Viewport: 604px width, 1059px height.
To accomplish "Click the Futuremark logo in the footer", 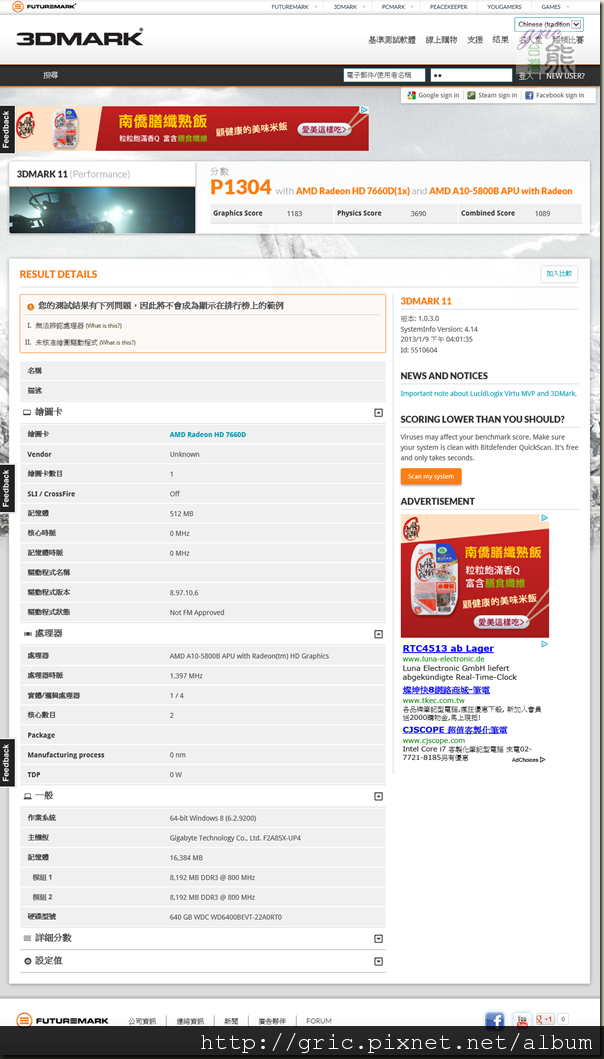I will pyautogui.click(x=63, y=1020).
